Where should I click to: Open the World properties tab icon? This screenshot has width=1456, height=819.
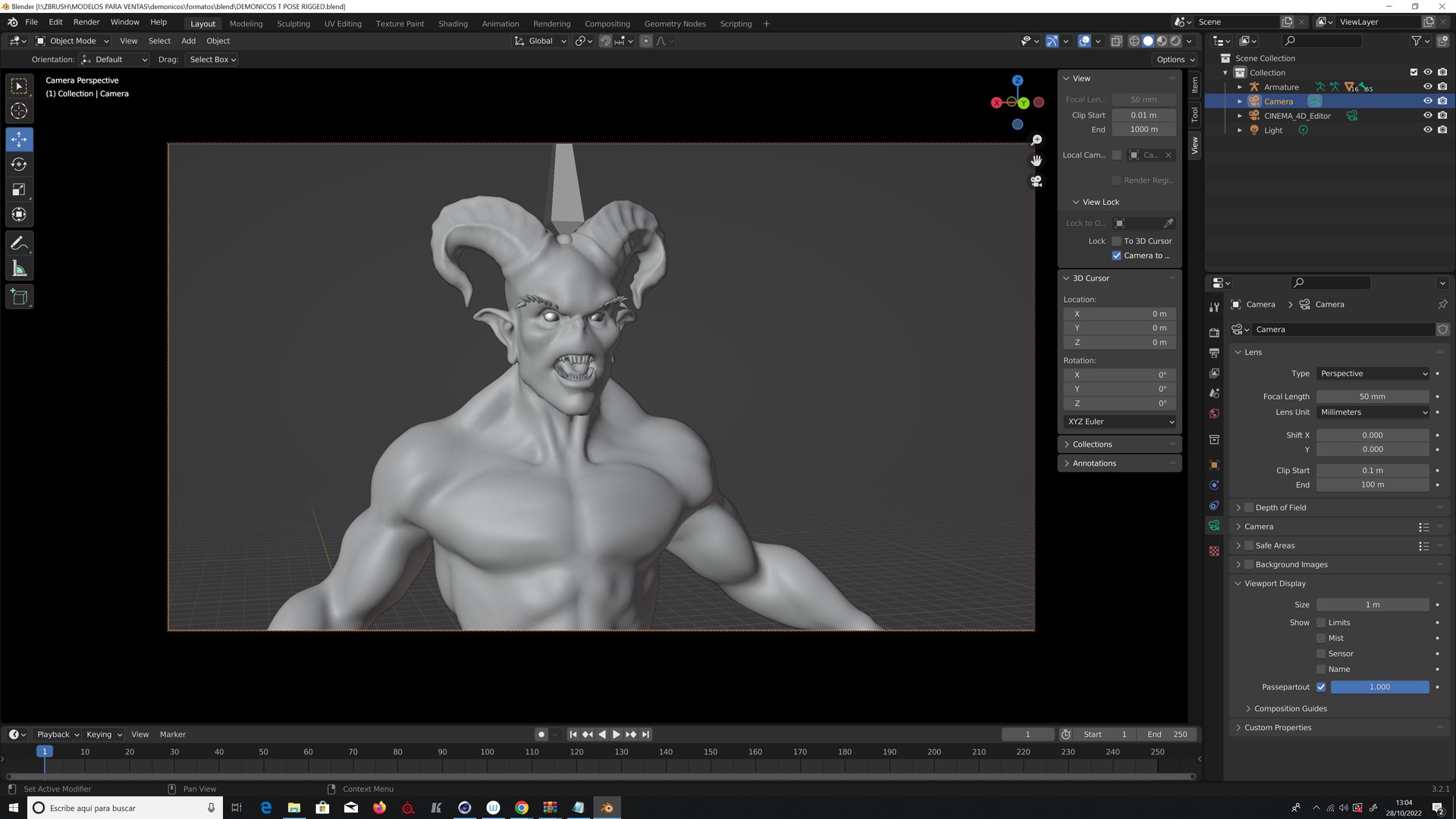tap(1214, 414)
